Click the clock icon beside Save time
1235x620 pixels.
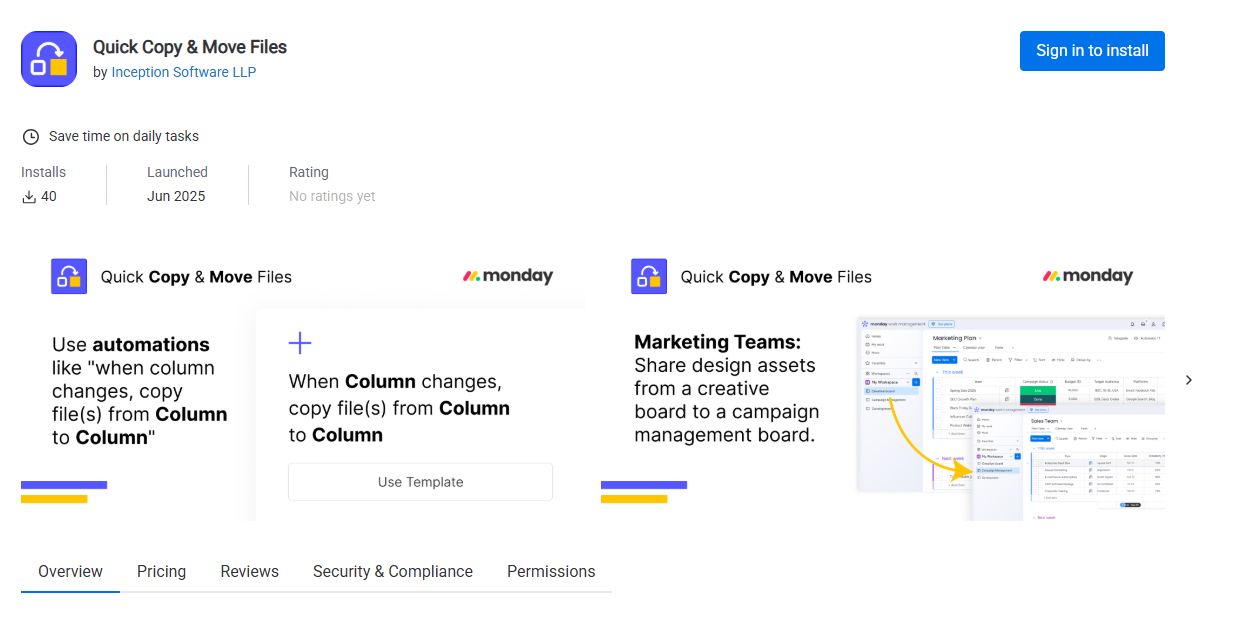pos(31,137)
